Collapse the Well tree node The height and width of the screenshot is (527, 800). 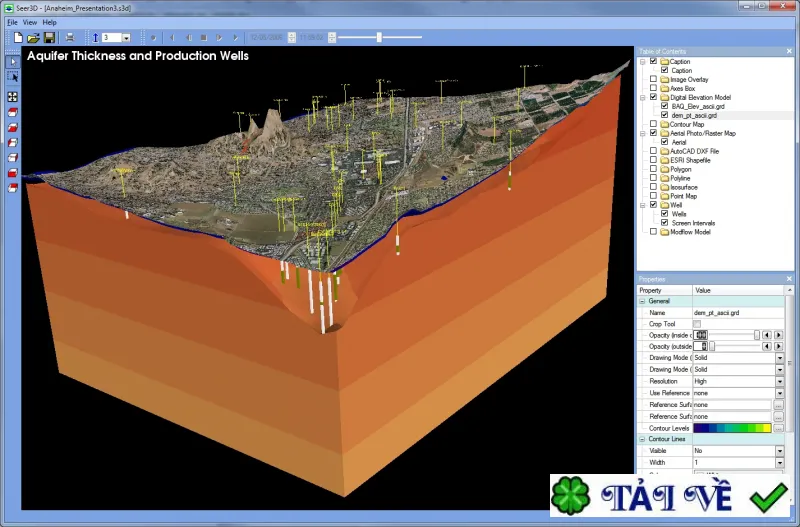click(x=643, y=205)
